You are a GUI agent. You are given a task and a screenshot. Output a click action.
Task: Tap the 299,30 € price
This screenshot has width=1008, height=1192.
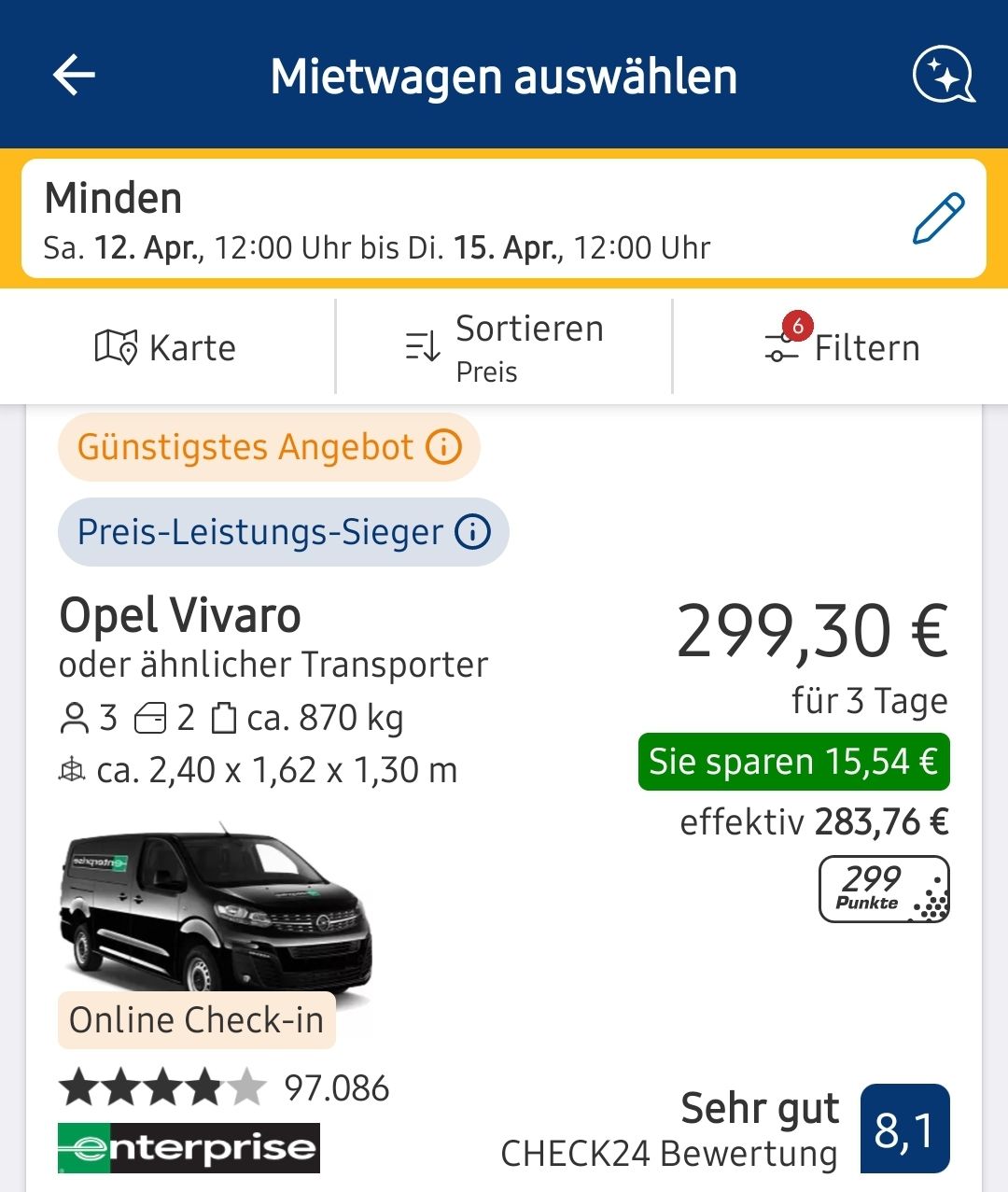(x=812, y=632)
